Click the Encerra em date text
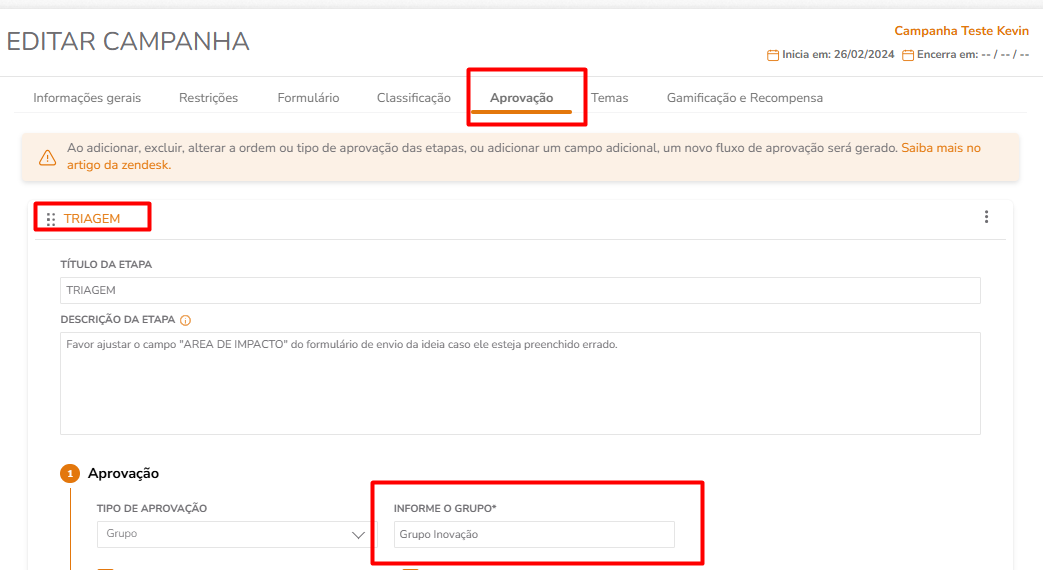 click(x=972, y=55)
